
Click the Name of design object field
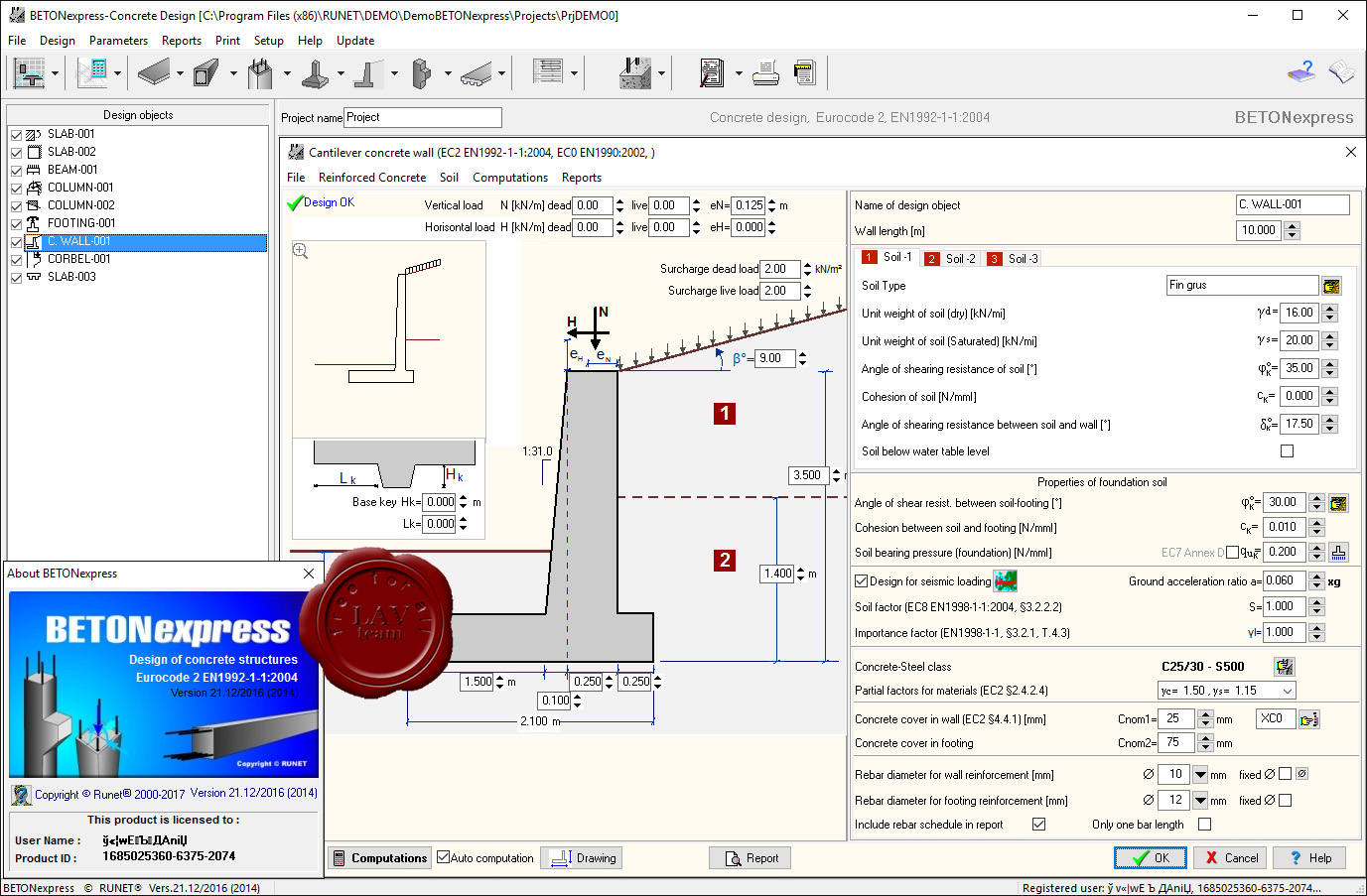1293,204
